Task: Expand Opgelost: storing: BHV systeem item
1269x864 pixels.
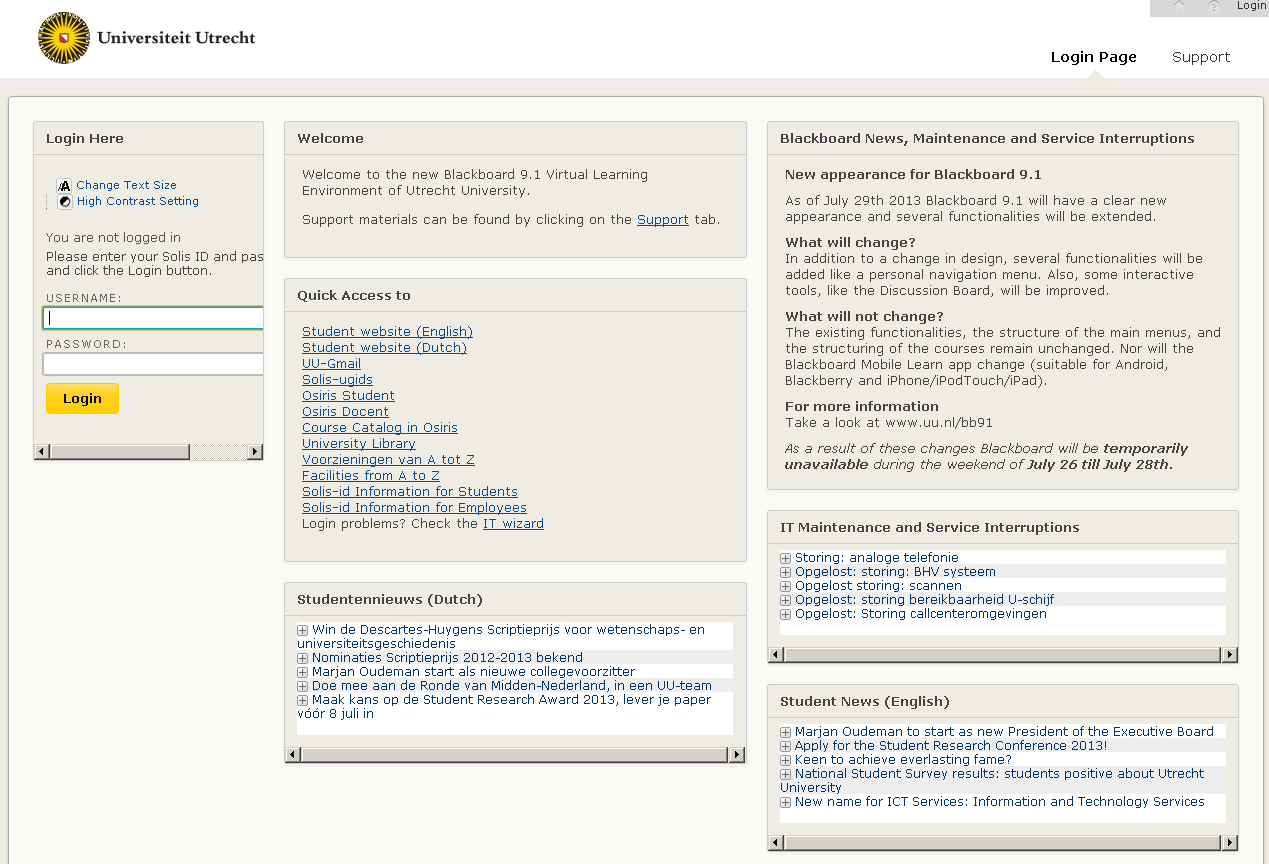Action: coord(785,572)
